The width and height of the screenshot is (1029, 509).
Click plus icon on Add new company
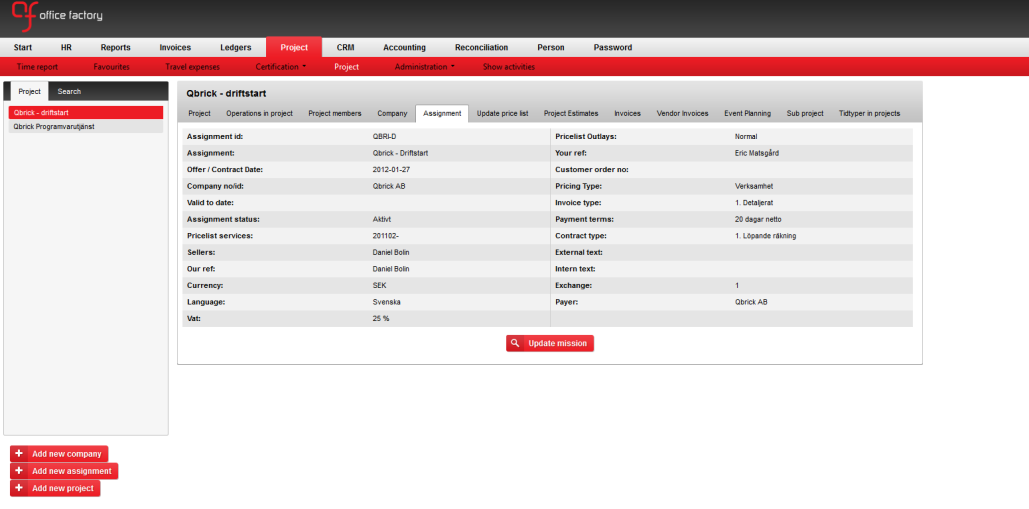(x=18, y=454)
